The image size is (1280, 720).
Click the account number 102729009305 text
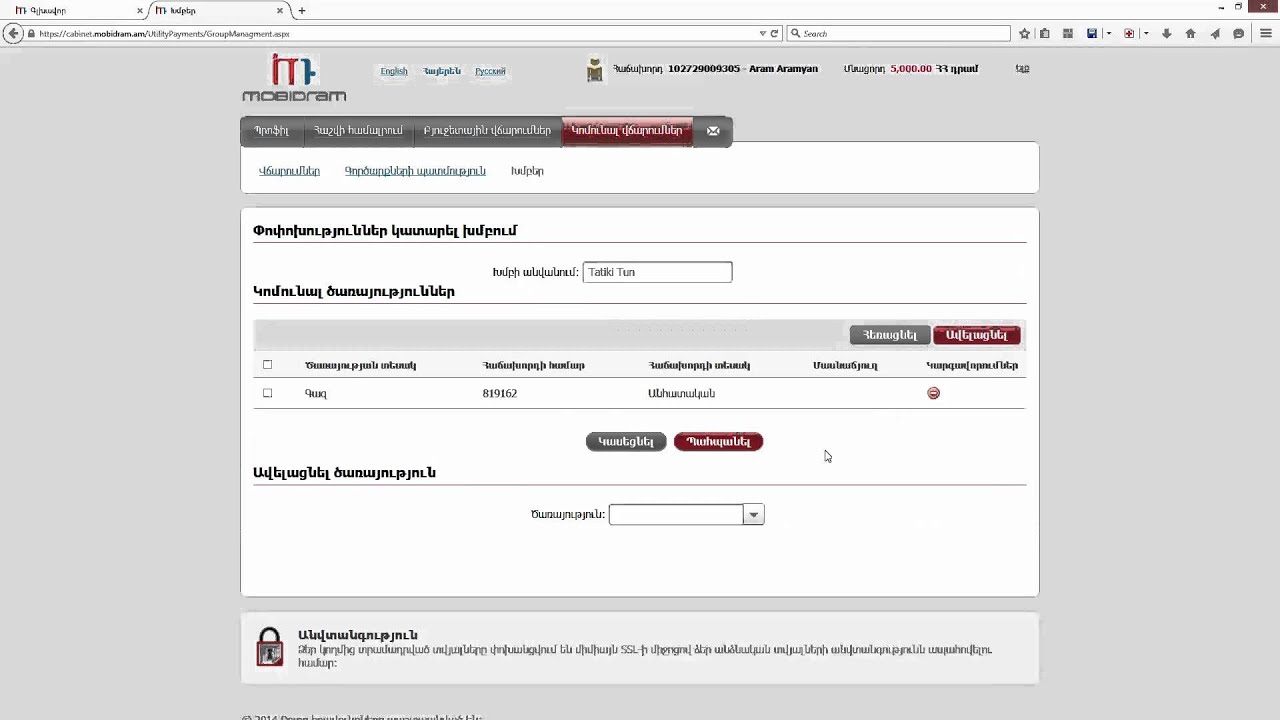[x=704, y=69]
